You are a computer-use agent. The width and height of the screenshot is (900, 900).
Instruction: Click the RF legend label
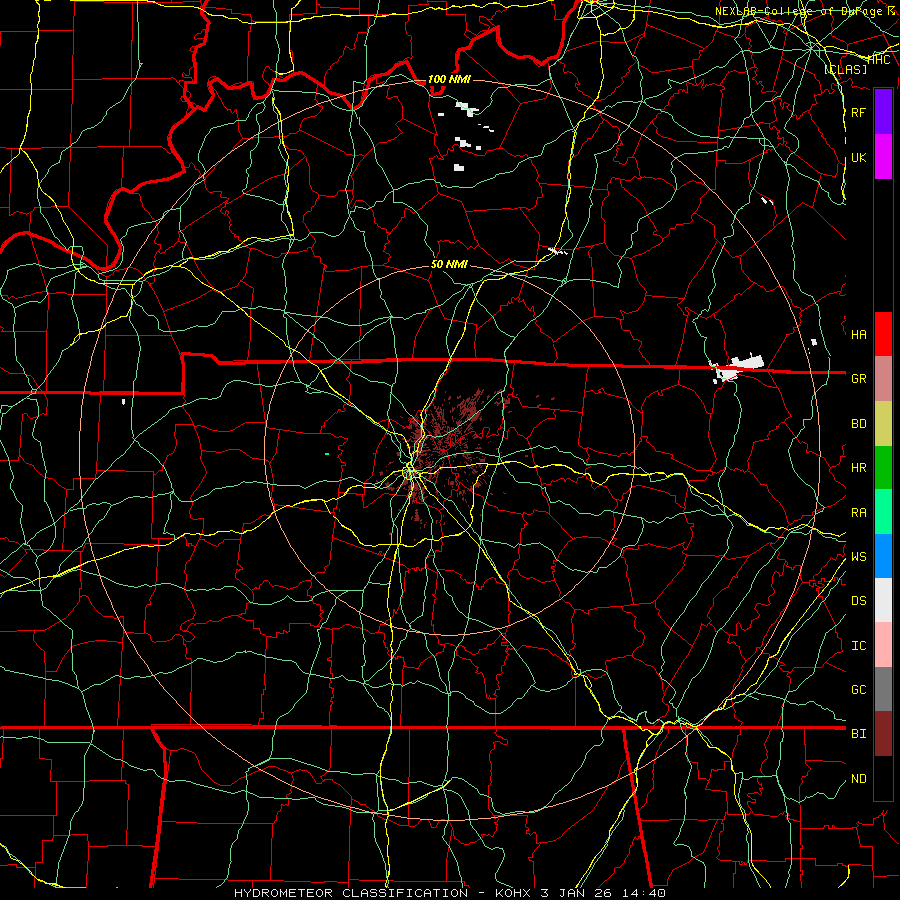point(858,112)
